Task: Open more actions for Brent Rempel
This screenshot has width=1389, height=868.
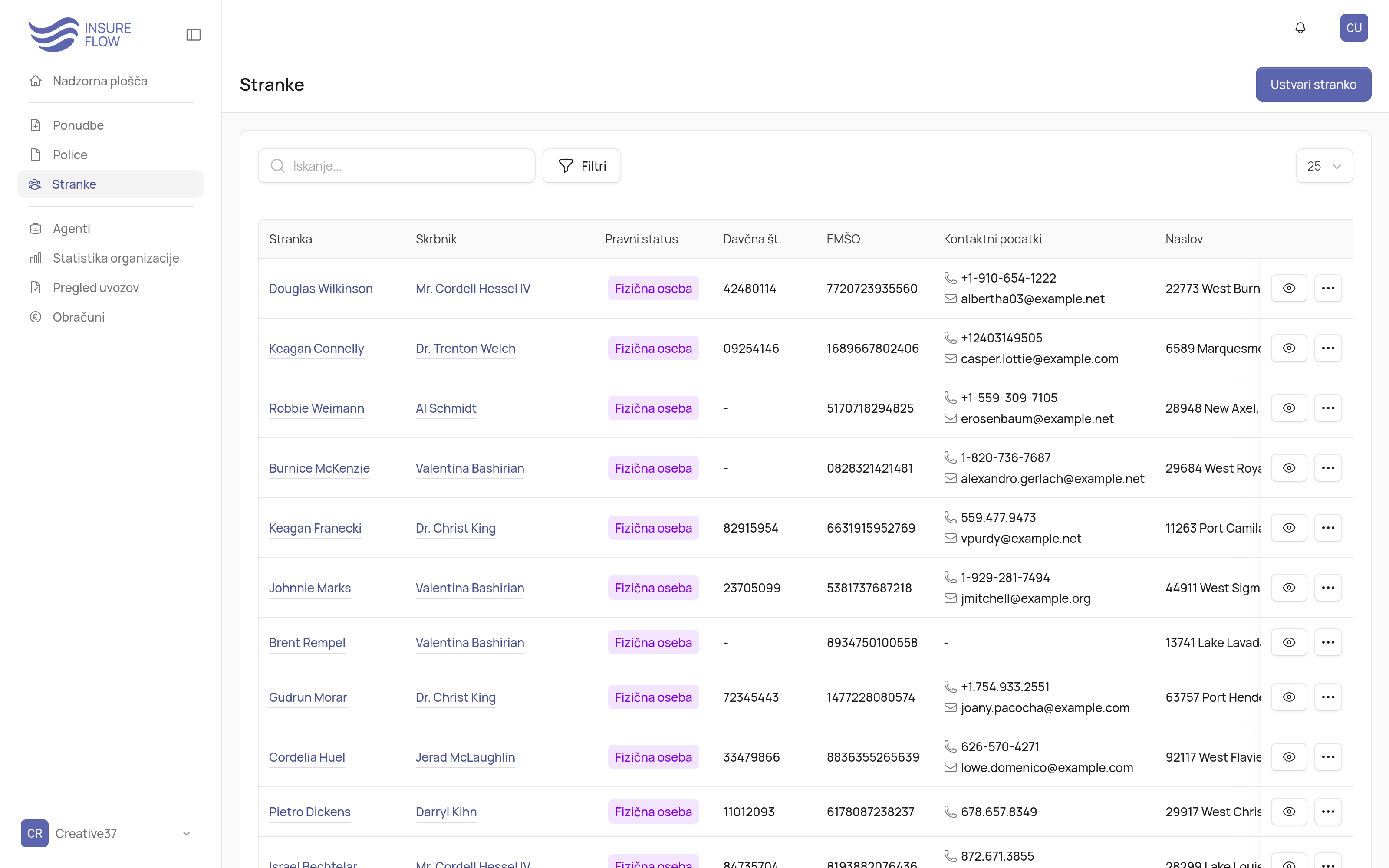Action: click(1328, 642)
